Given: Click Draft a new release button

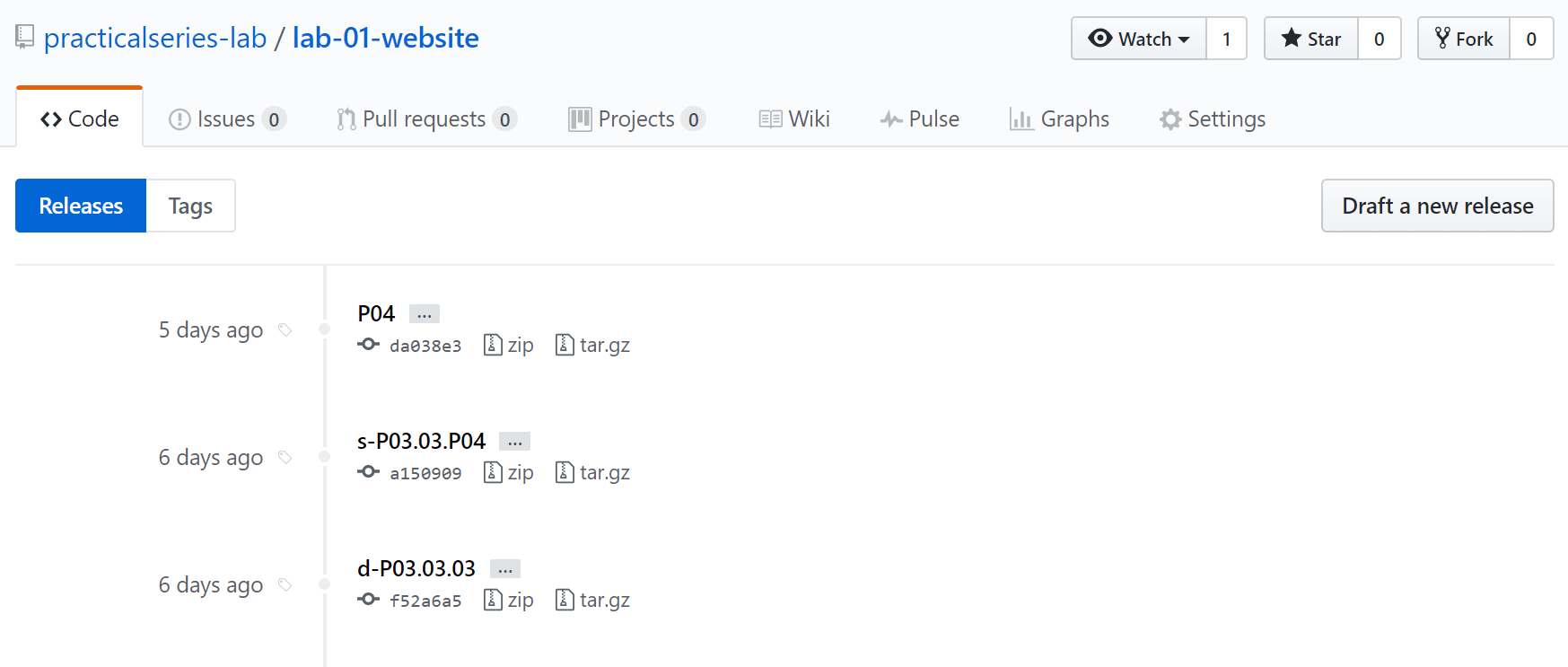Looking at the screenshot, I should pos(1437,206).
